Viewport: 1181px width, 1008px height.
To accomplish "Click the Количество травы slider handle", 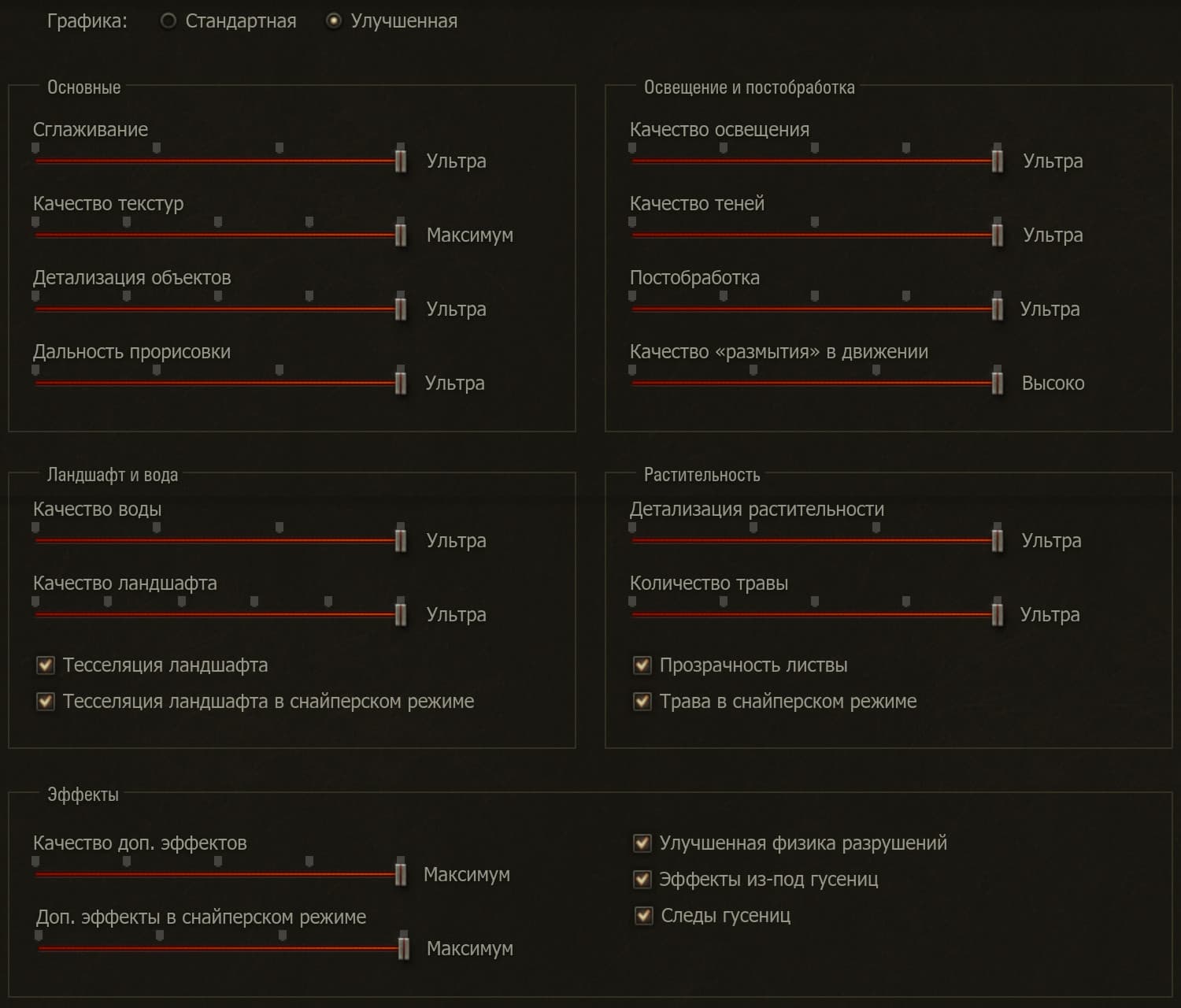I will click(998, 614).
